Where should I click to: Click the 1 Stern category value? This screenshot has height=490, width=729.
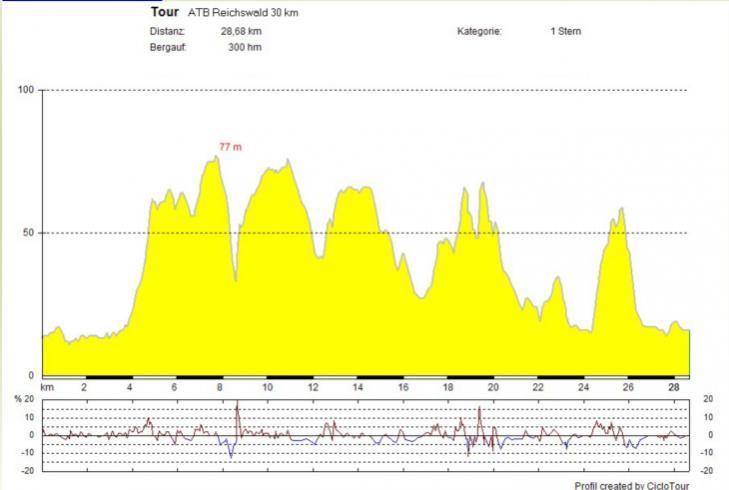tap(565, 31)
